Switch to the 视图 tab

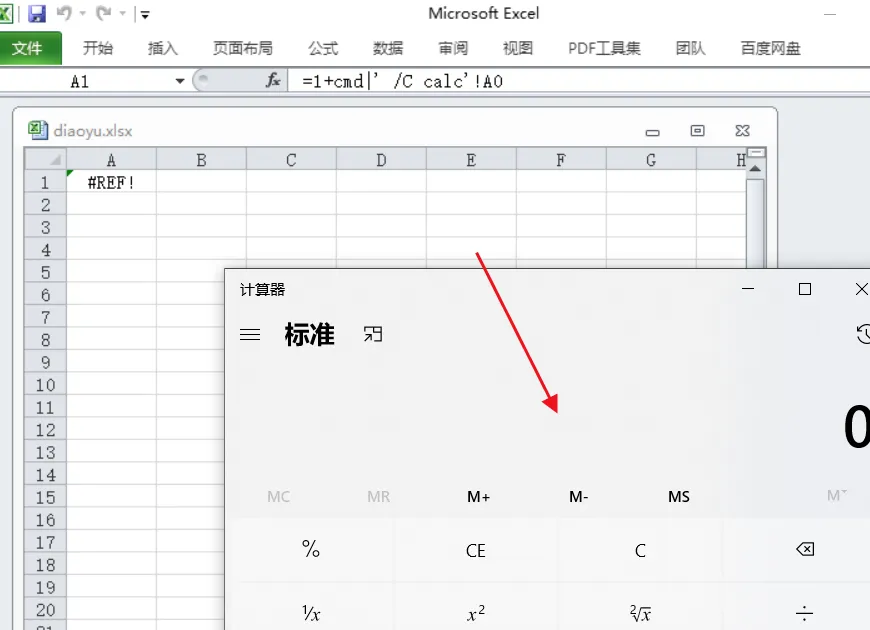click(x=518, y=48)
